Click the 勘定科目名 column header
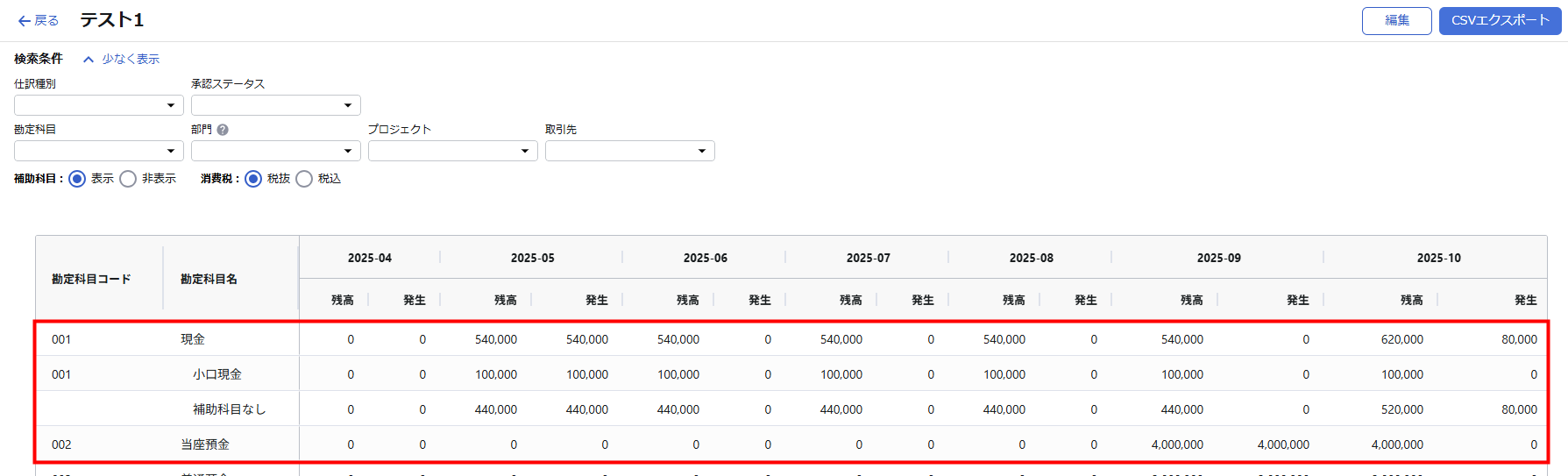The width and height of the screenshot is (1568, 476). 209,279
